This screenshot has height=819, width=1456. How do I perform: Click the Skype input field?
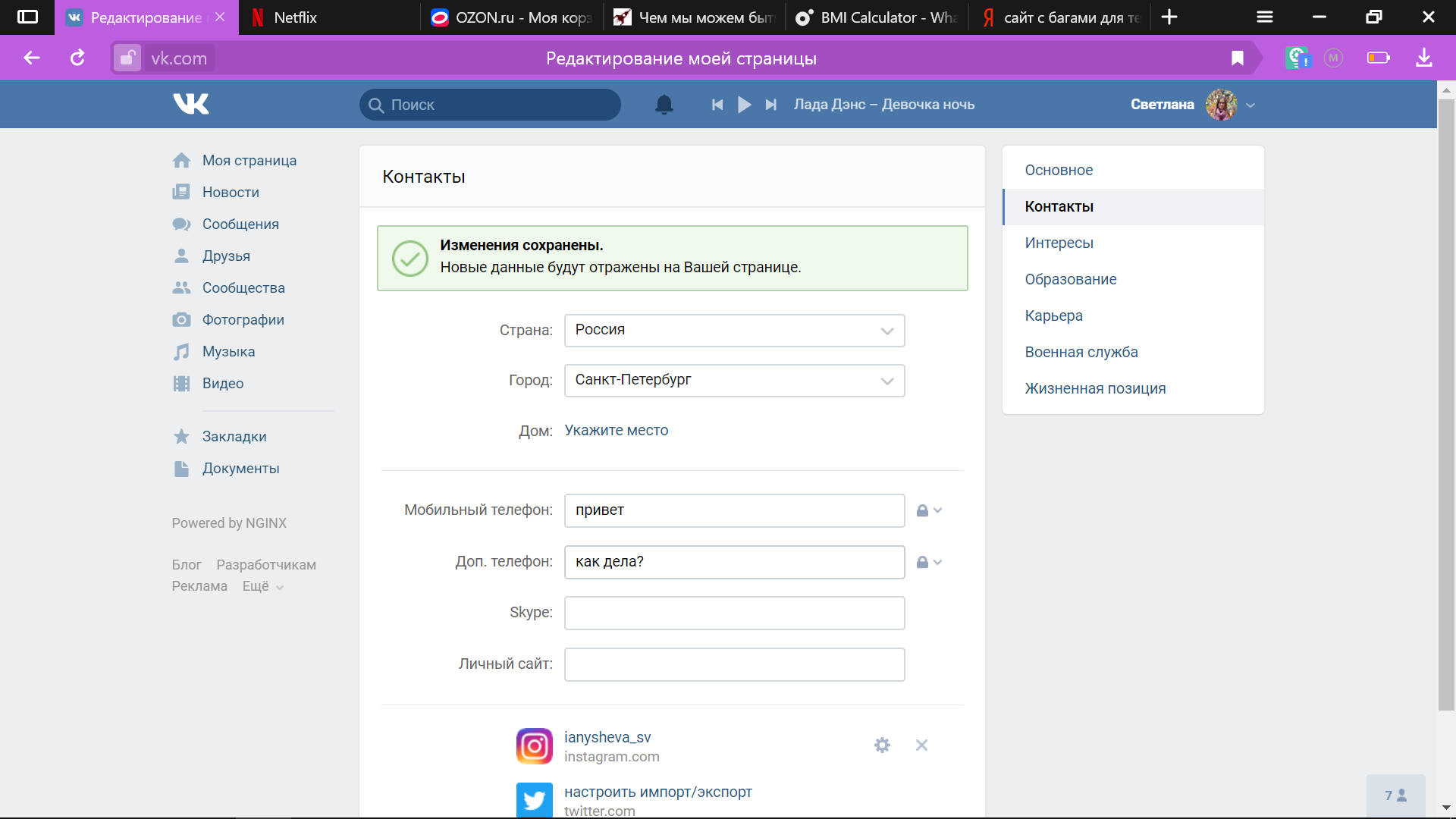tap(734, 613)
